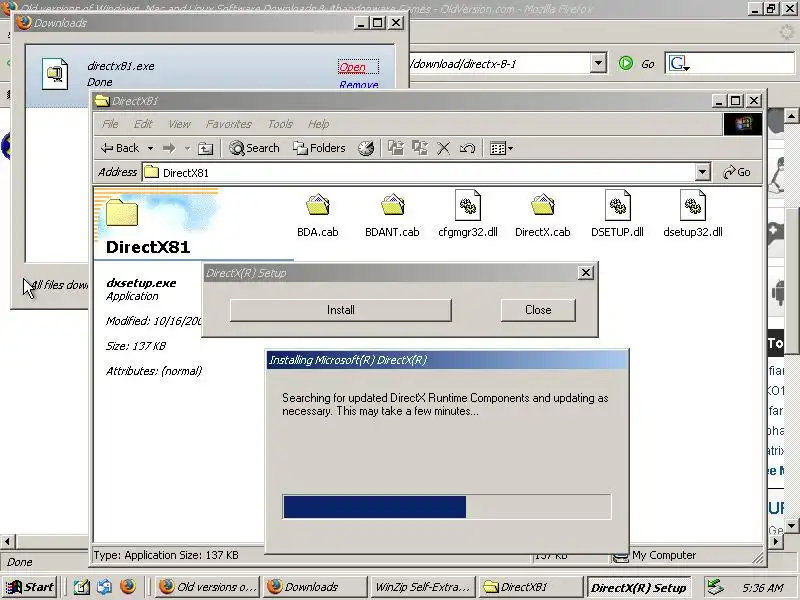Click the system tray network icon

pos(715,587)
